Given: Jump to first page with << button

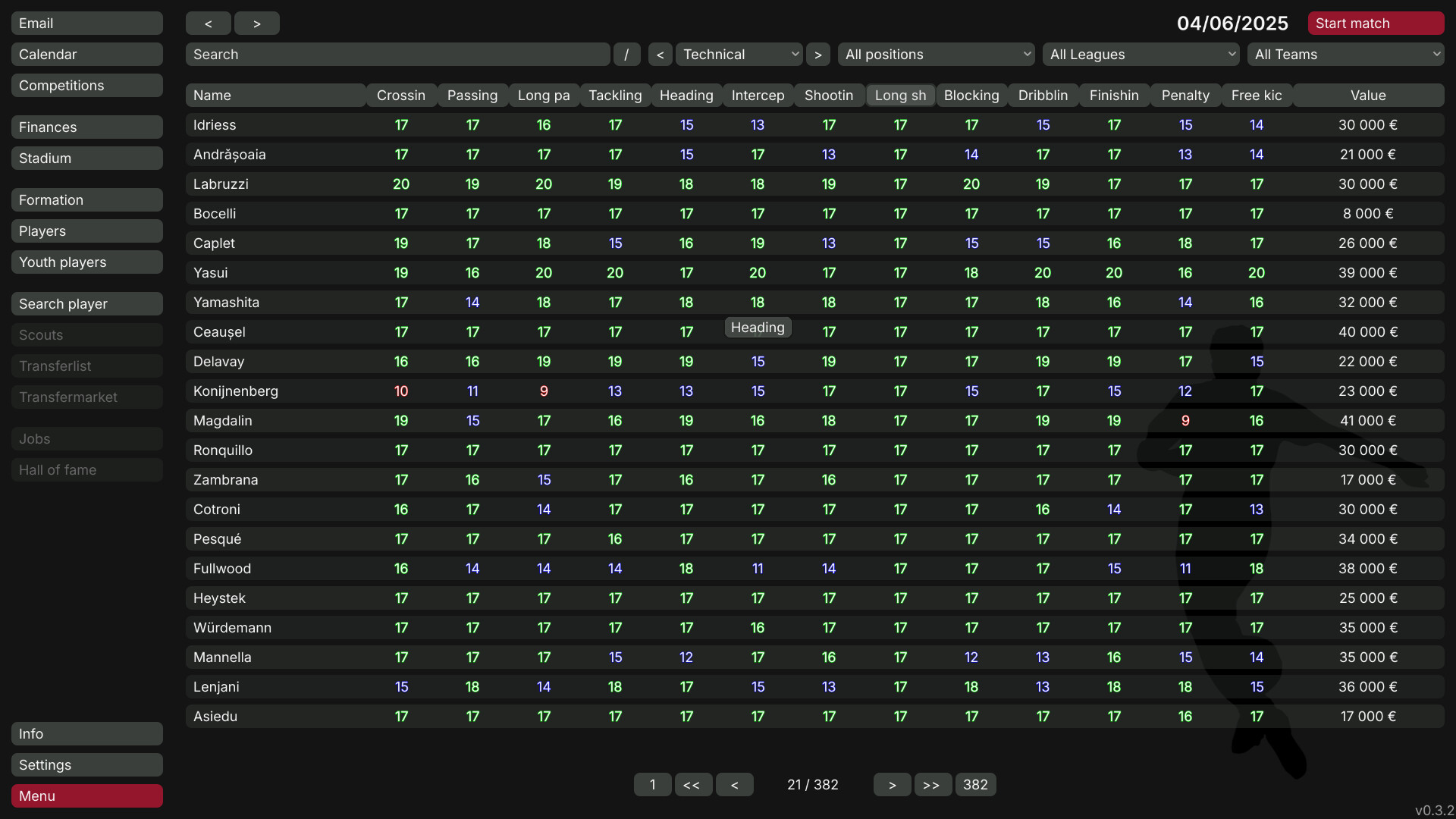Looking at the screenshot, I should coord(692,785).
